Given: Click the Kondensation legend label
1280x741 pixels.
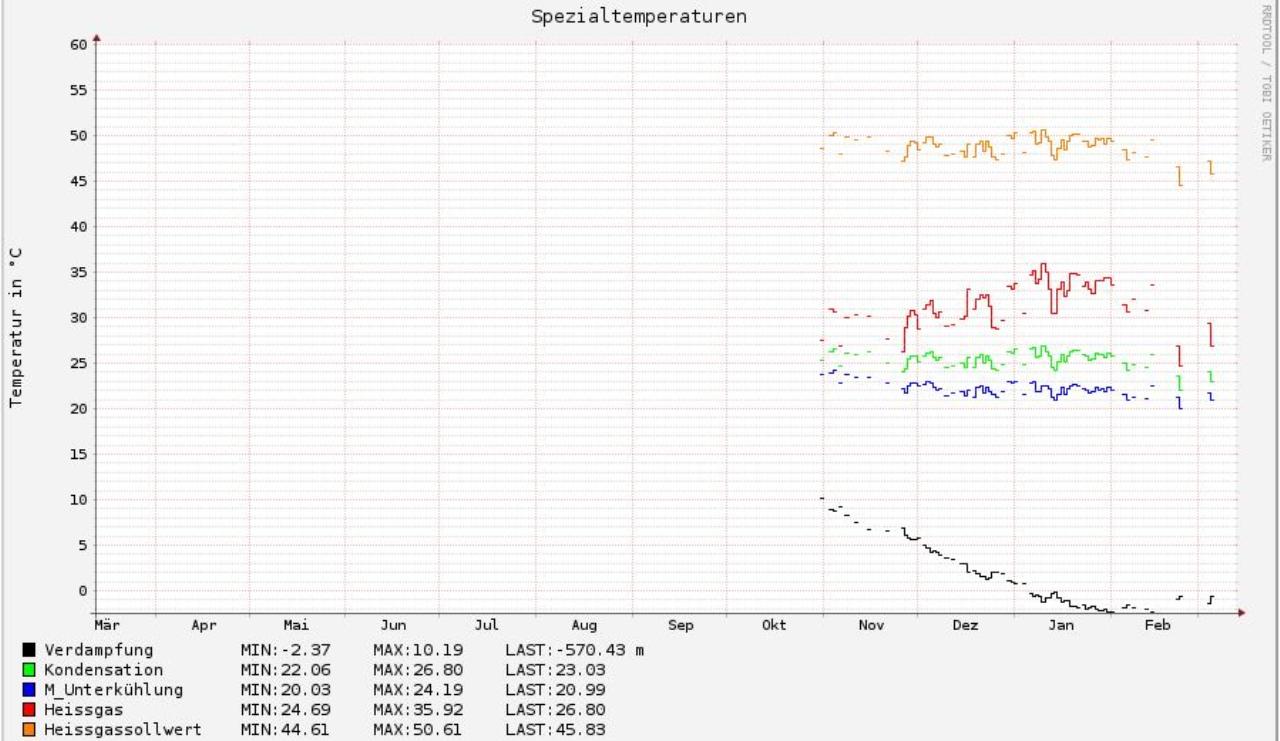Looking at the screenshot, I should [103, 670].
